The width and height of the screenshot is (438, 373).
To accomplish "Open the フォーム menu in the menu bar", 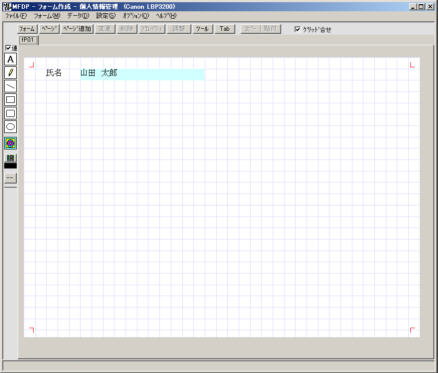I will click(x=47, y=16).
